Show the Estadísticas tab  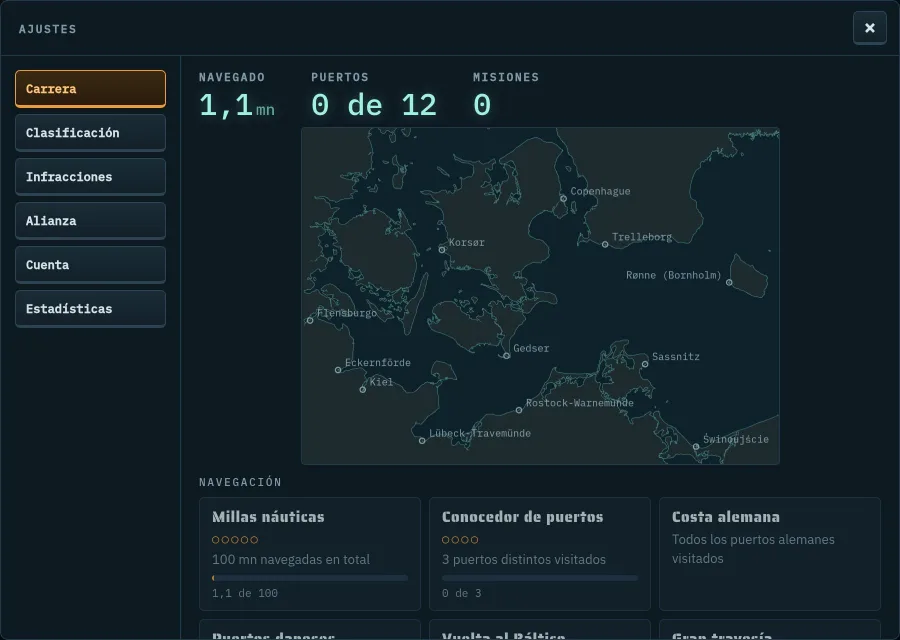[90, 309]
